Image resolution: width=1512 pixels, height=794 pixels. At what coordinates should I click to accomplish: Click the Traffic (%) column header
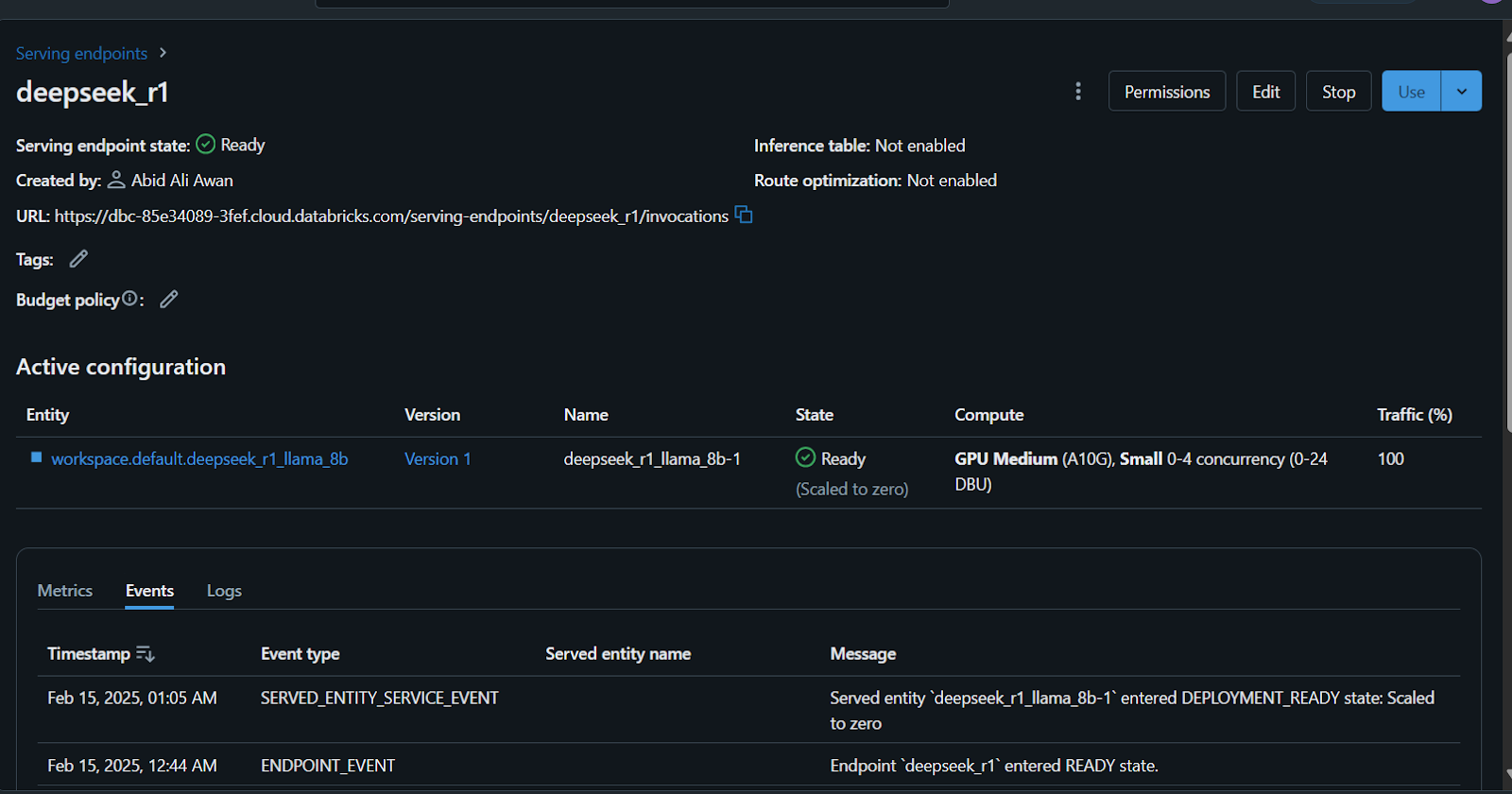click(1415, 415)
